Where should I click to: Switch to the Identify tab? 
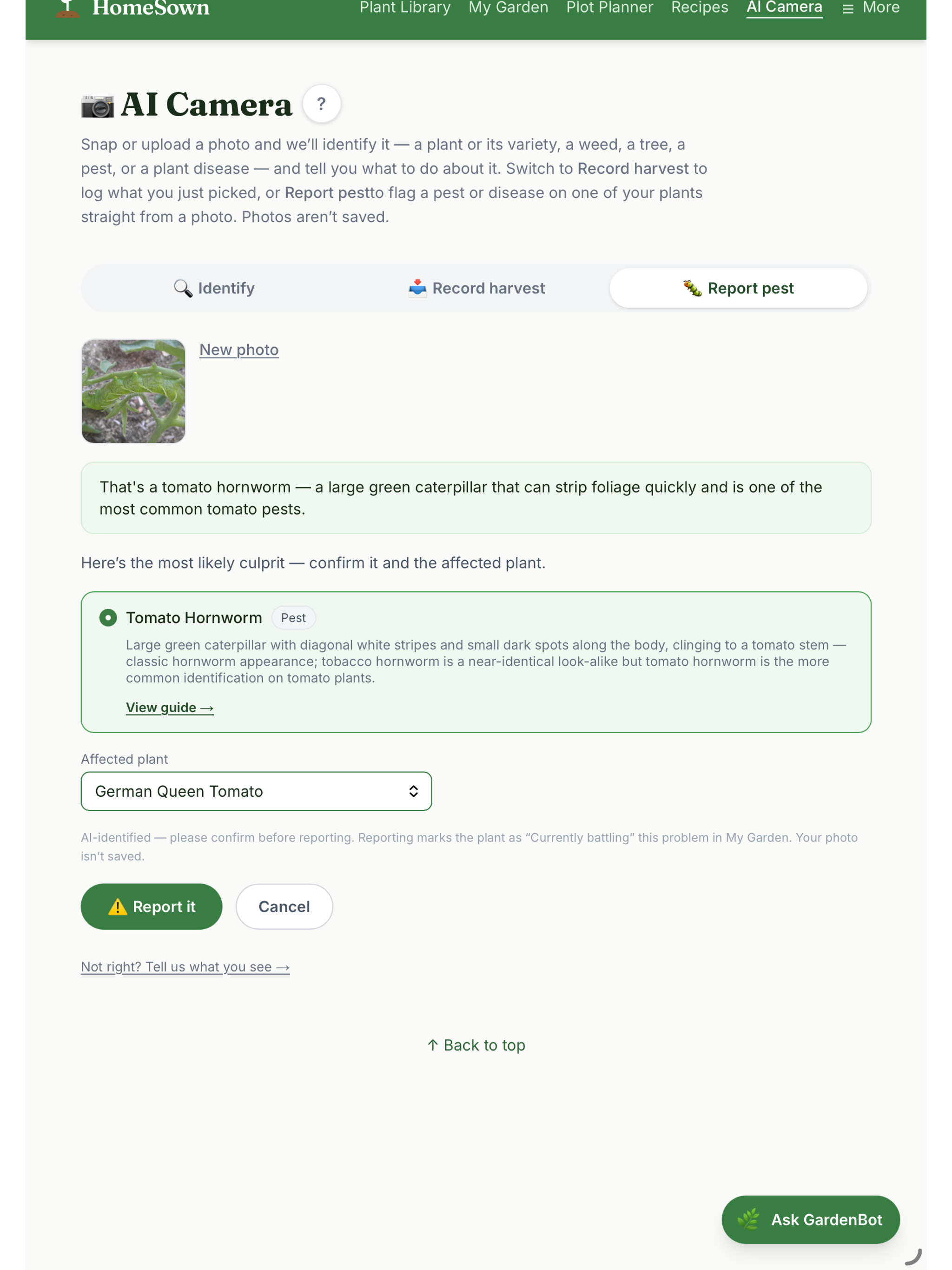[x=214, y=288]
